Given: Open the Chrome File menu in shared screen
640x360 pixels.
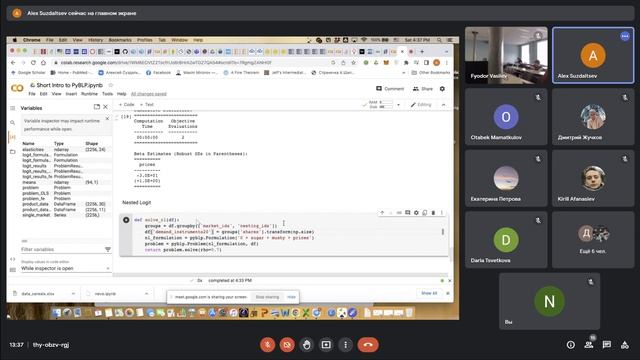Looking at the screenshot, I should point(49,40).
